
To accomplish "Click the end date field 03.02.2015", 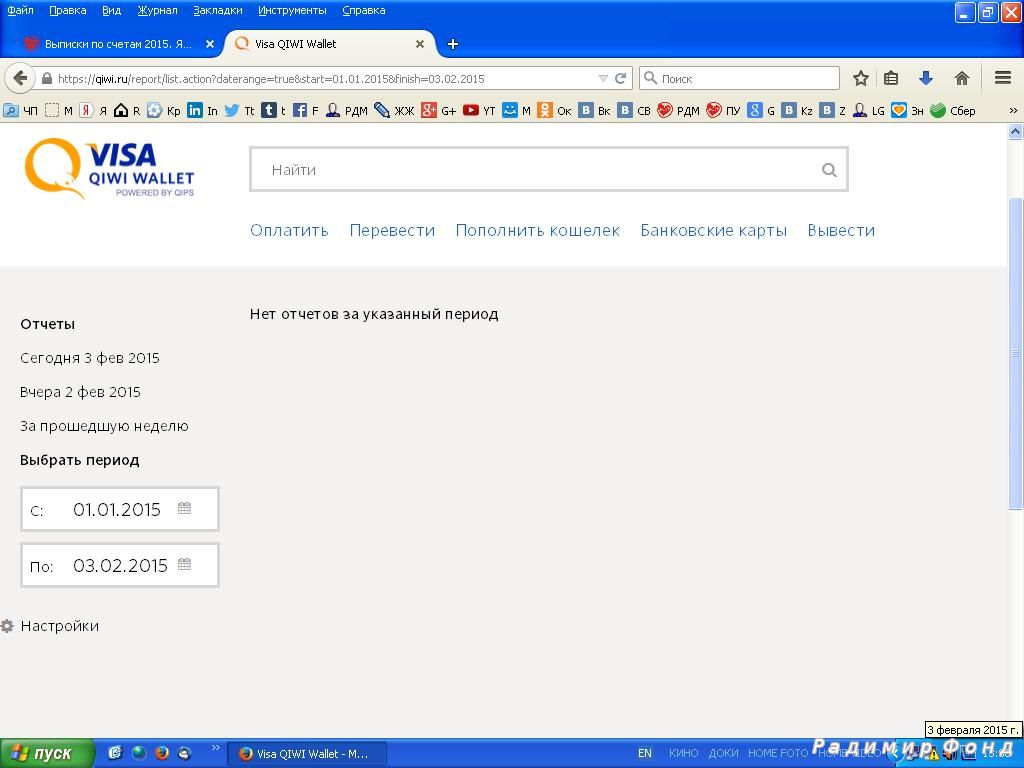I will (120, 565).
